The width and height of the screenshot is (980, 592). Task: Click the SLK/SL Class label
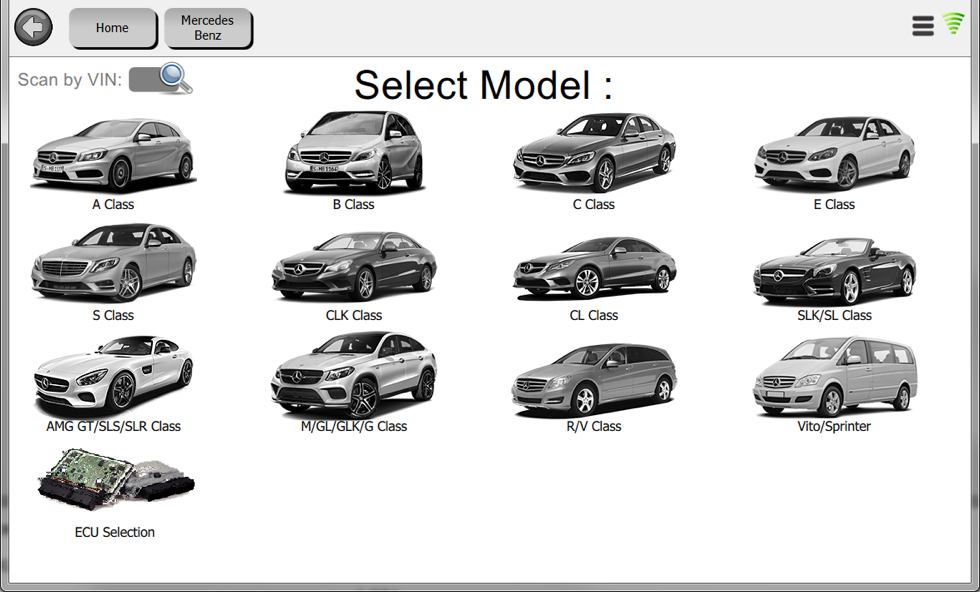tap(834, 315)
